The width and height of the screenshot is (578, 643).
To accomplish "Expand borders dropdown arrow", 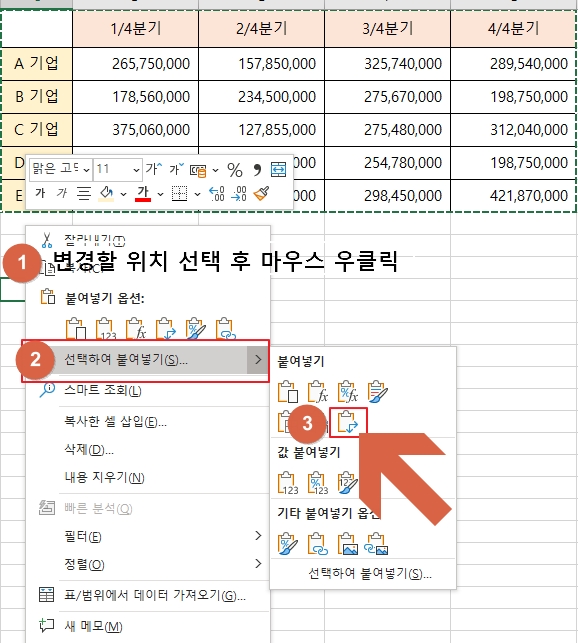I will click(197, 194).
